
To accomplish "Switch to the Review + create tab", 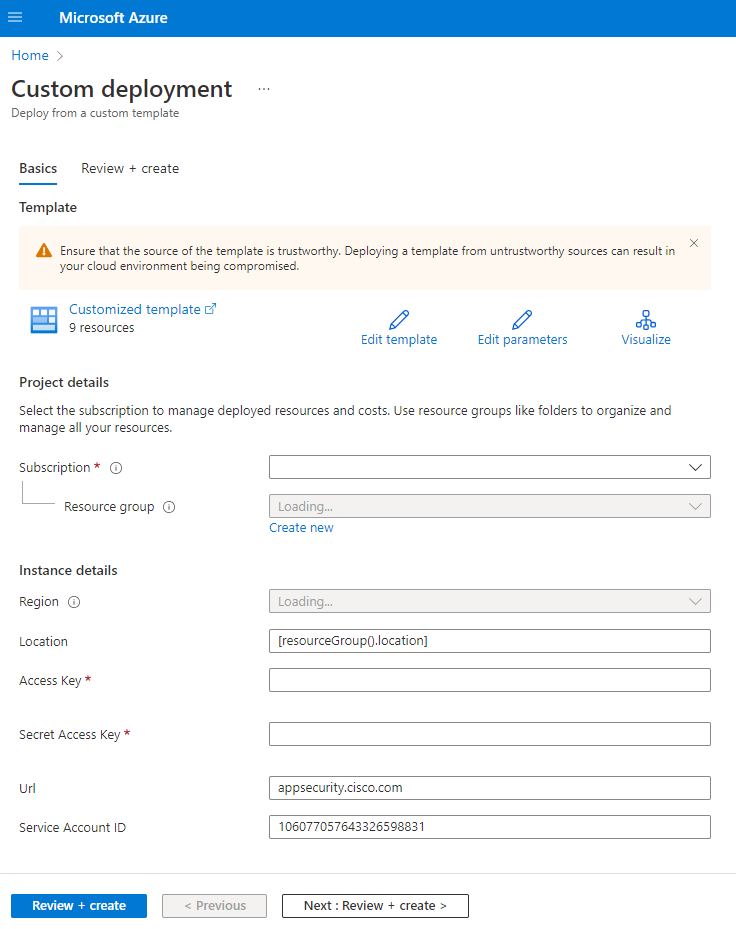I will pos(130,168).
